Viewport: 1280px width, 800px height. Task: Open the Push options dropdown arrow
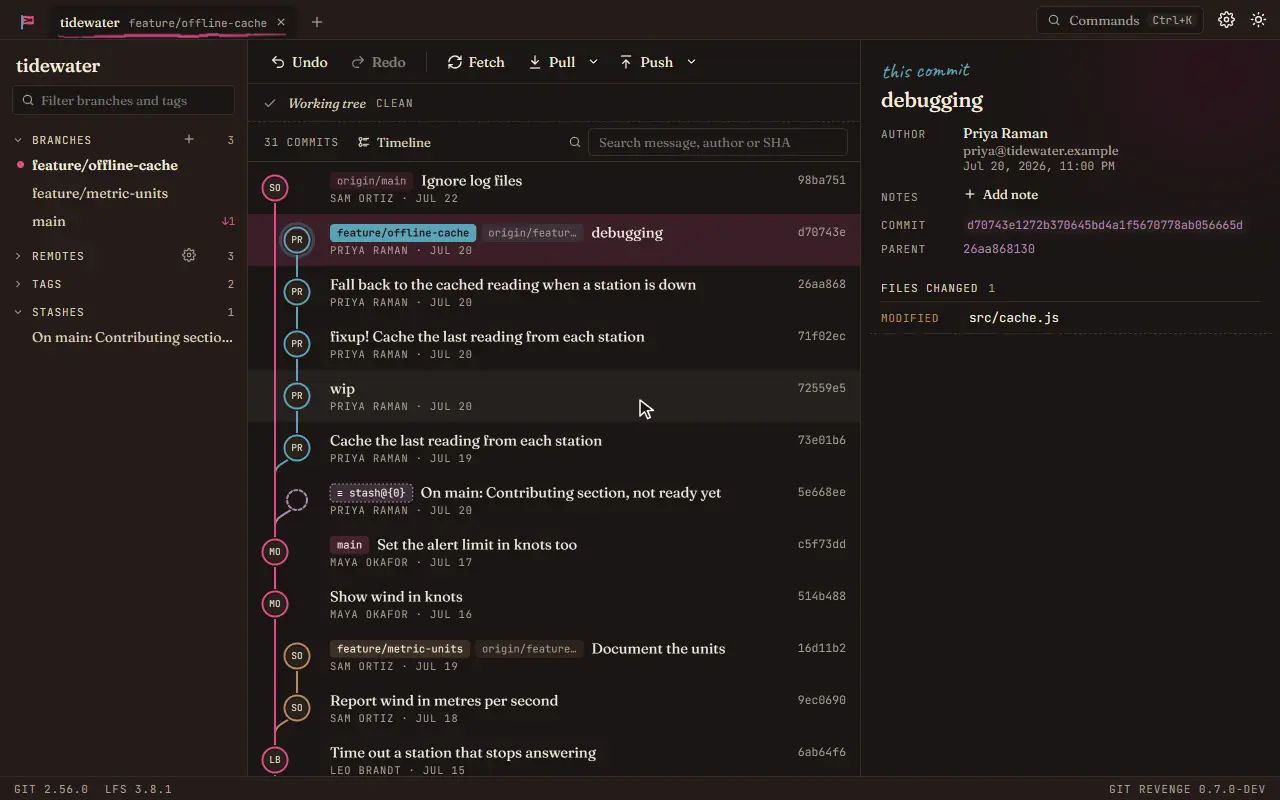point(691,62)
